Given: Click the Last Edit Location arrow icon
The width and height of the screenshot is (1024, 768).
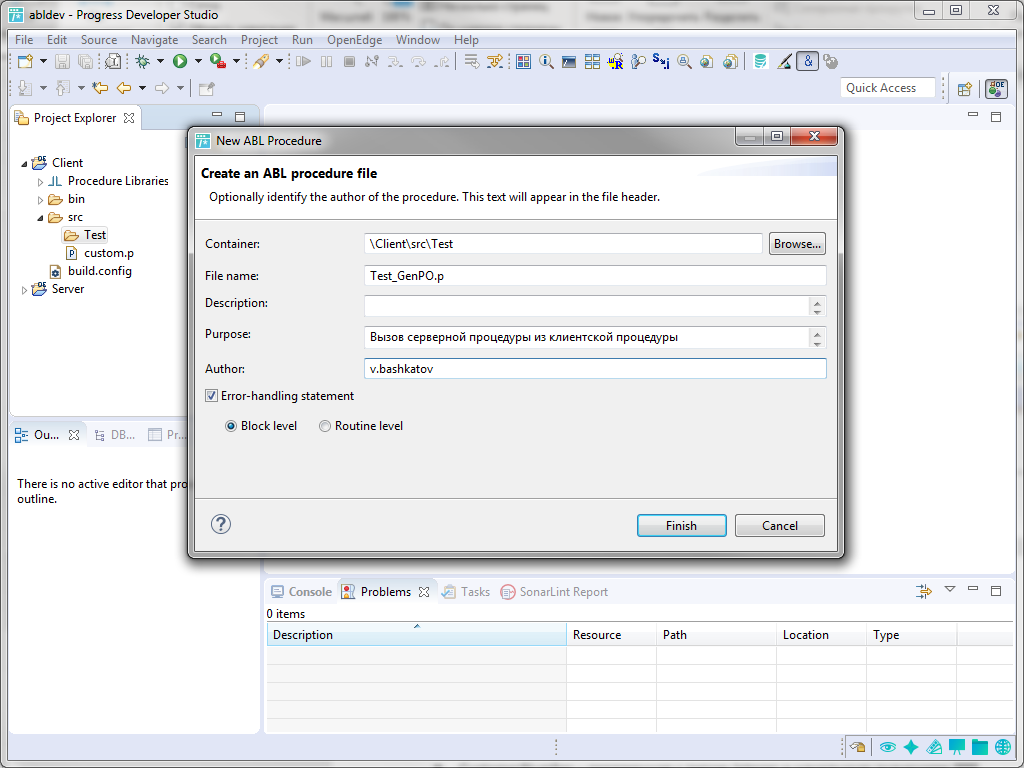Looking at the screenshot, I should click(x=100, y=88).
